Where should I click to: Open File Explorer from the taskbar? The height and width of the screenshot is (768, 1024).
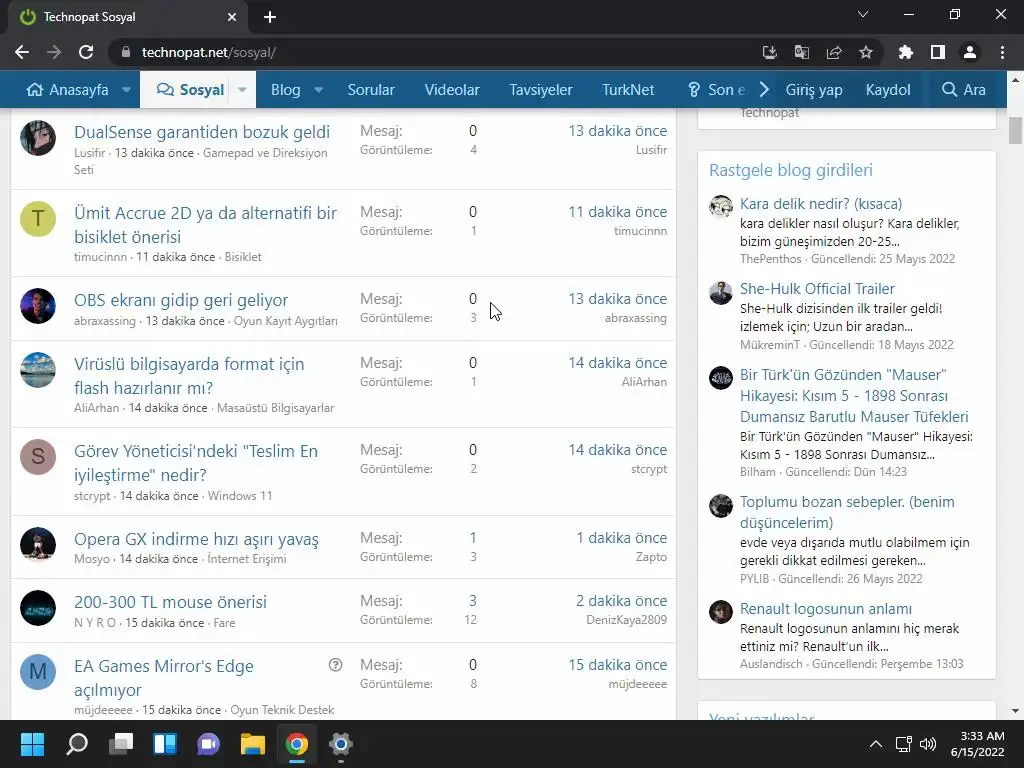[253, 744]
